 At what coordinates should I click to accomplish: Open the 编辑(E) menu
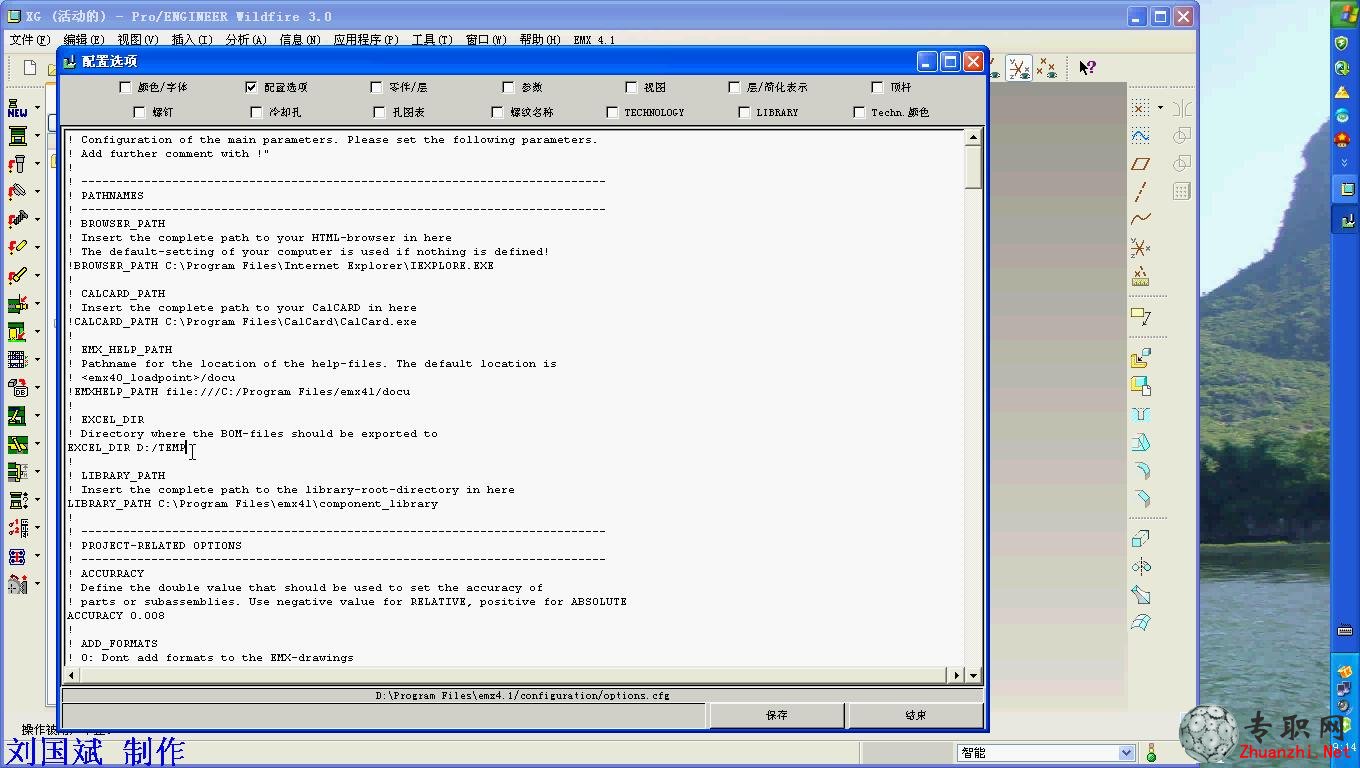pos(84,40)
